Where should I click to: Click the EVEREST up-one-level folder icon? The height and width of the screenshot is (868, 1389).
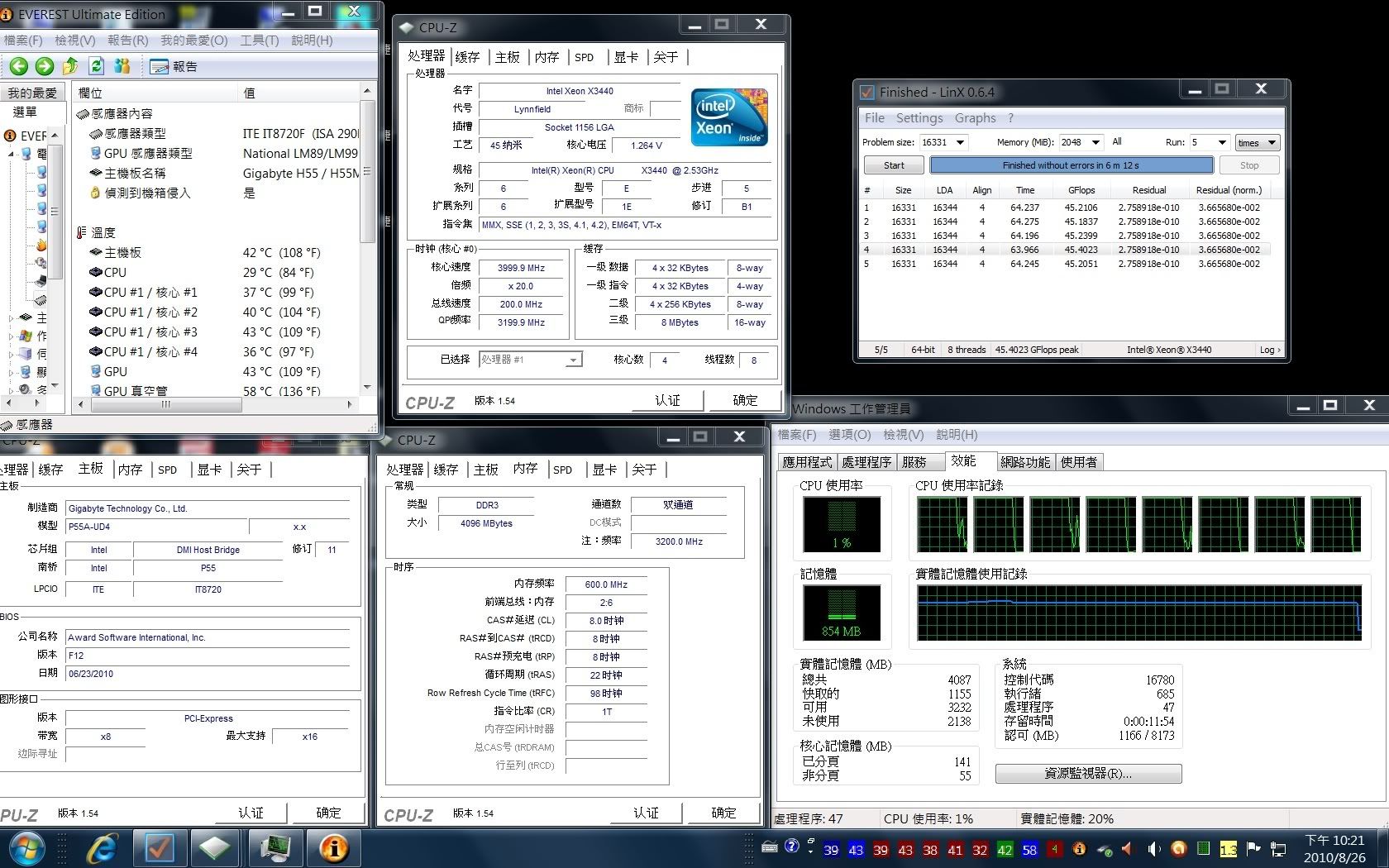coord(70,66)
